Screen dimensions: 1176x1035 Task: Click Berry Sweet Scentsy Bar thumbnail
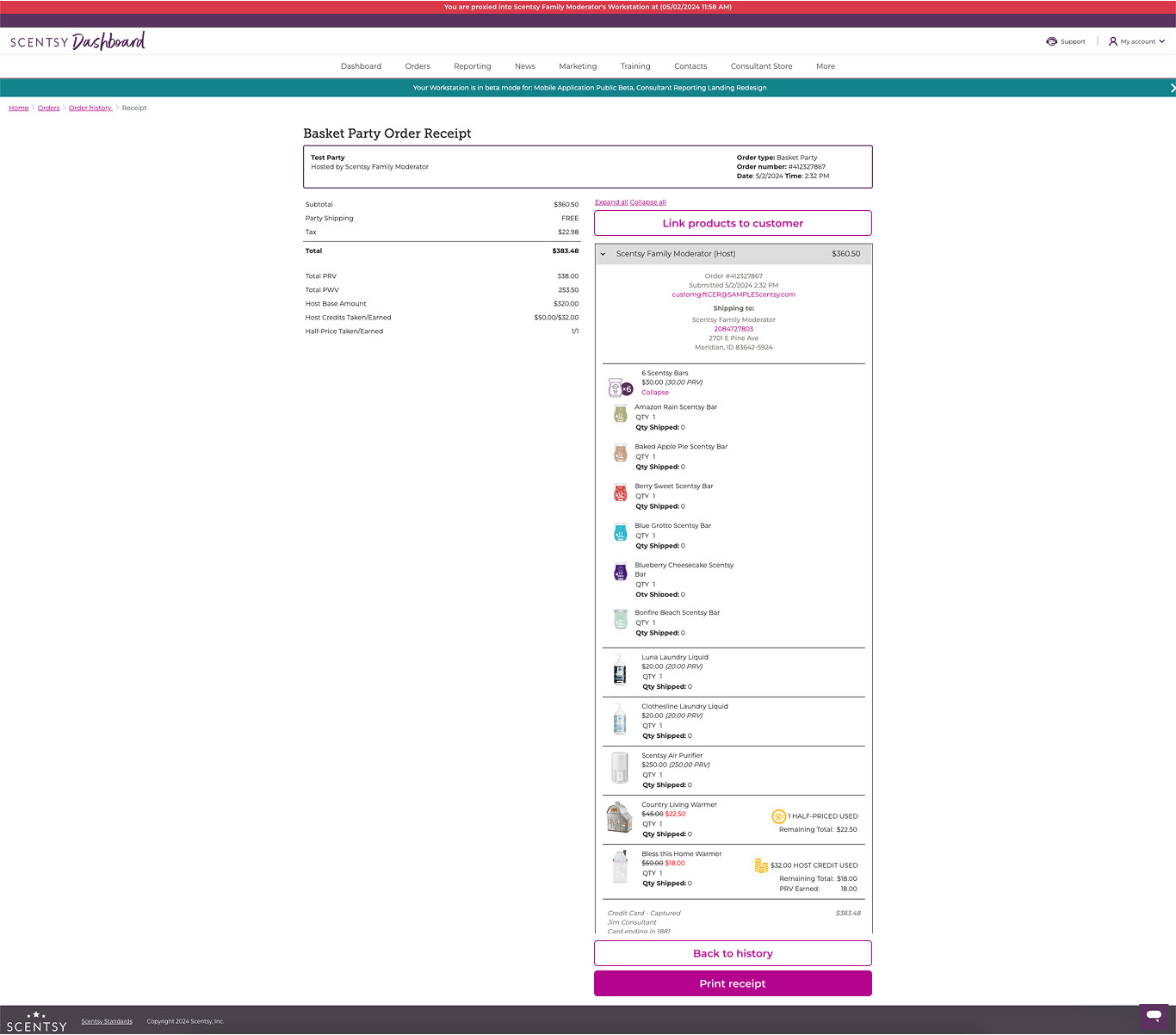620,493
